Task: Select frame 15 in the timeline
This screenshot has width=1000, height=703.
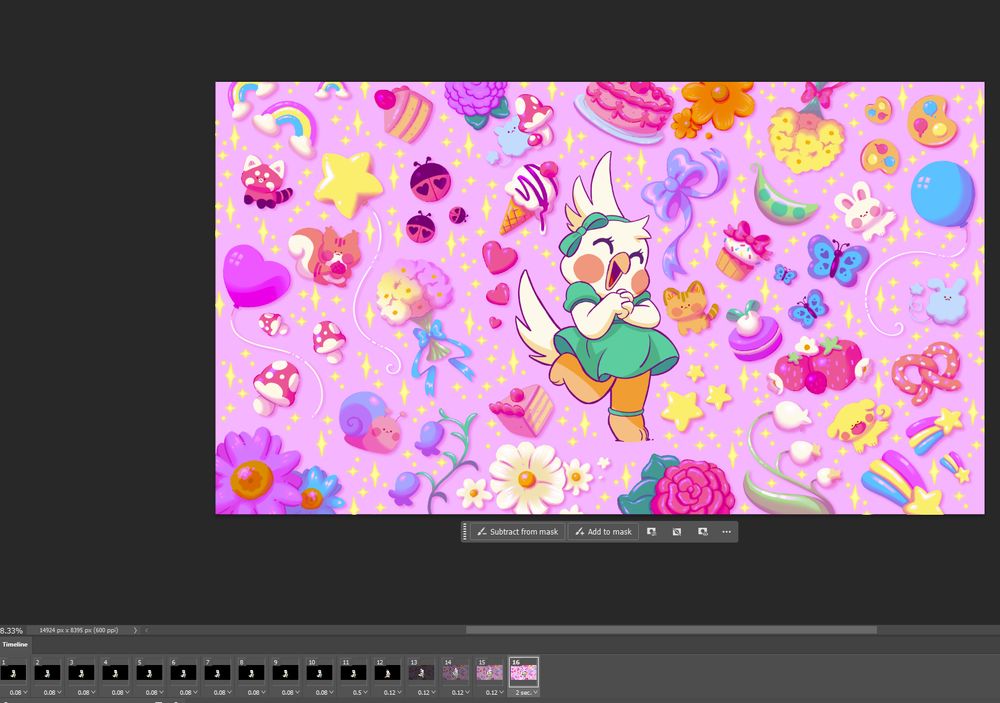Action: (489, 673)
